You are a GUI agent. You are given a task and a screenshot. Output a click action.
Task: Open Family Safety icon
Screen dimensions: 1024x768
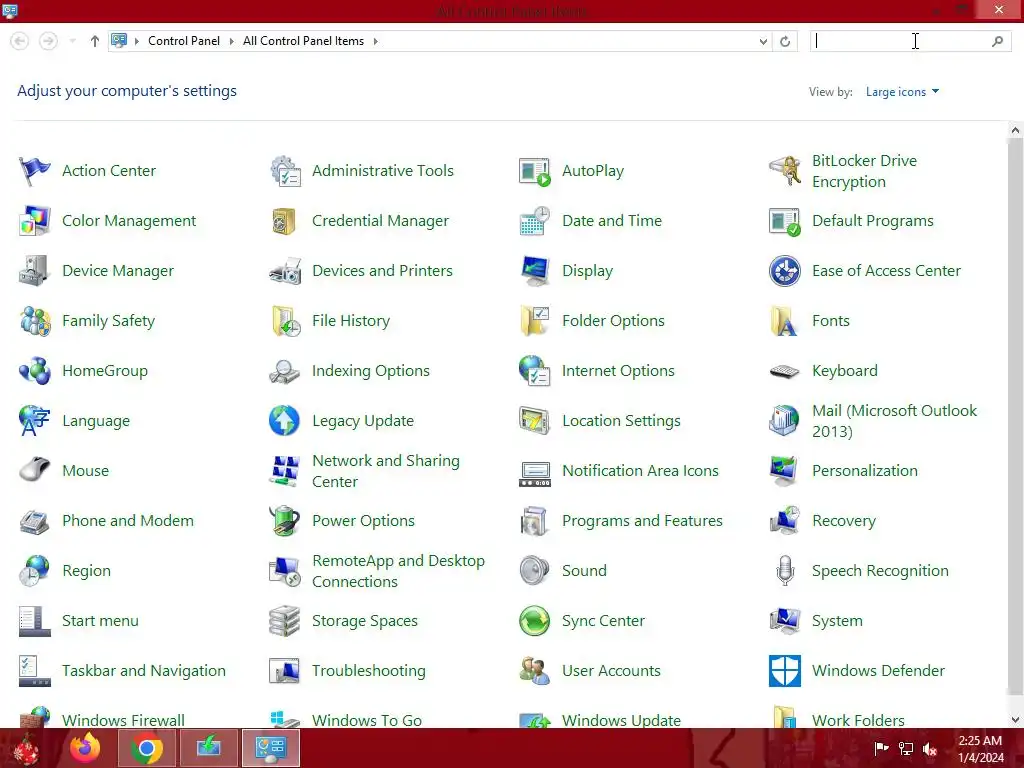point(35,321)
